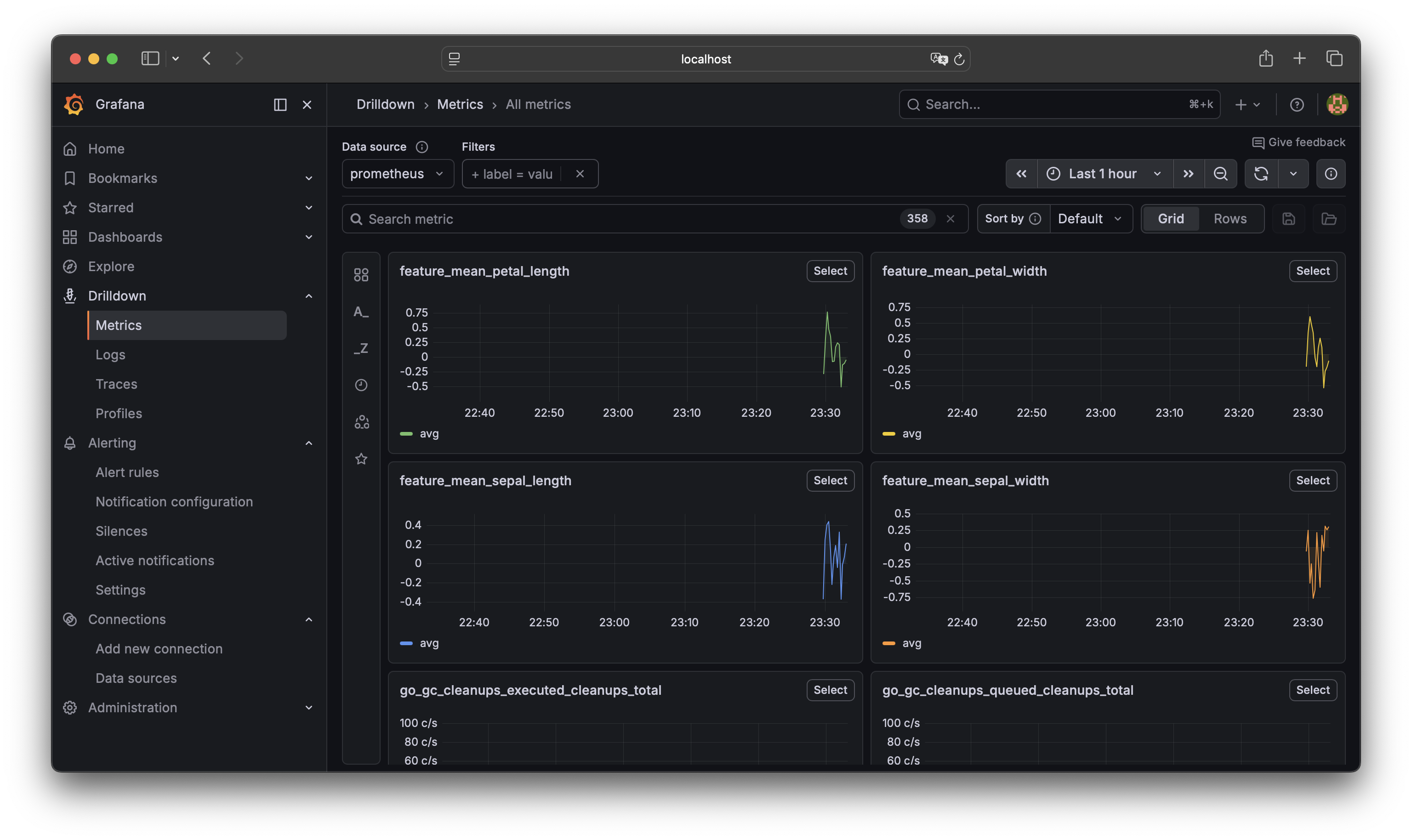Switch to Rows view

[x=1230, y=219]
